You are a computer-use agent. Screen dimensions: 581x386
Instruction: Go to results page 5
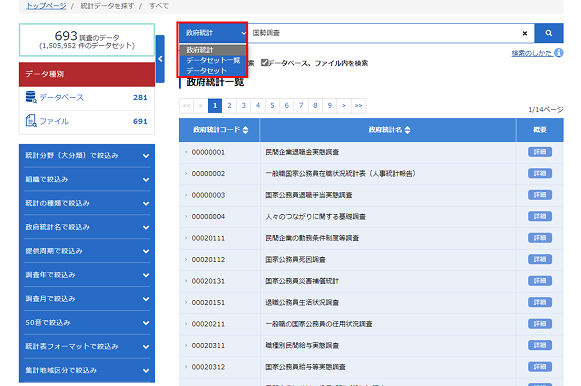click(x=272, y=106)
